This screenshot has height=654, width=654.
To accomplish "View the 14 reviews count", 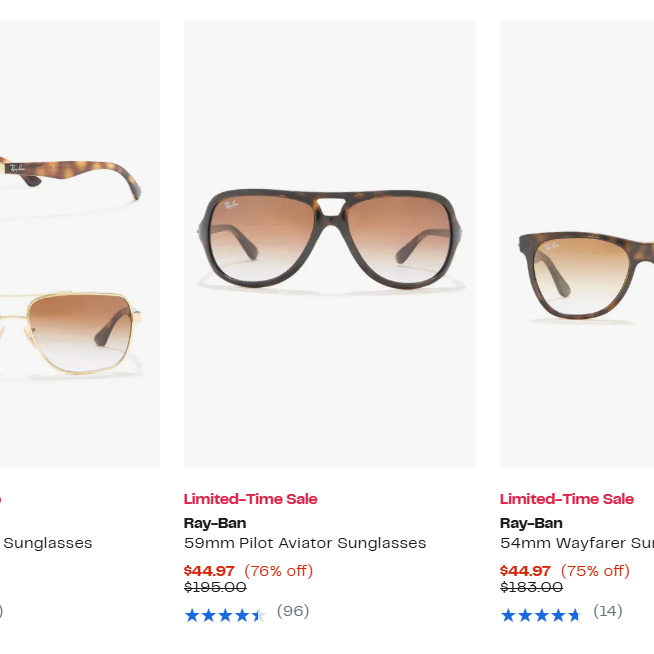I will 608,611.
